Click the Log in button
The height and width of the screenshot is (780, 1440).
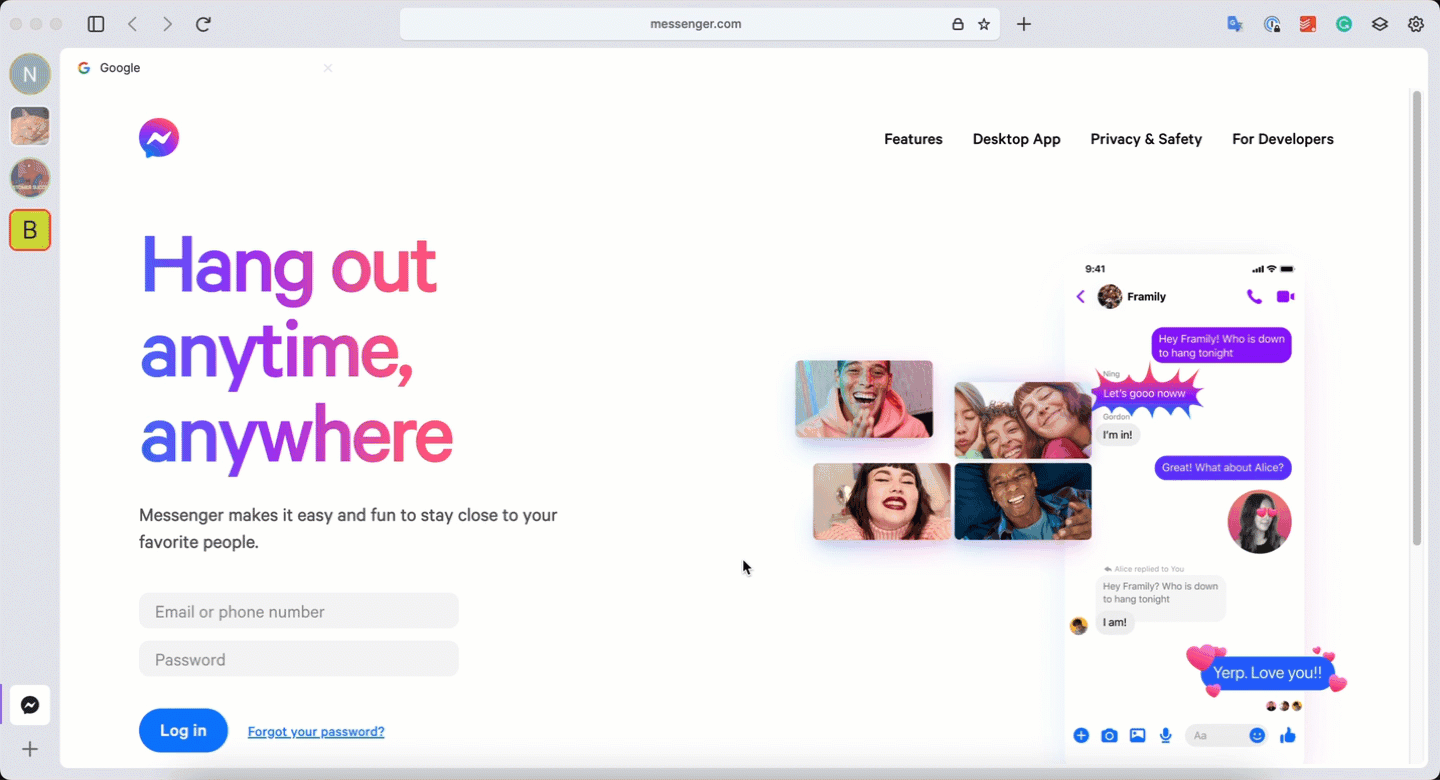[183, 730]
